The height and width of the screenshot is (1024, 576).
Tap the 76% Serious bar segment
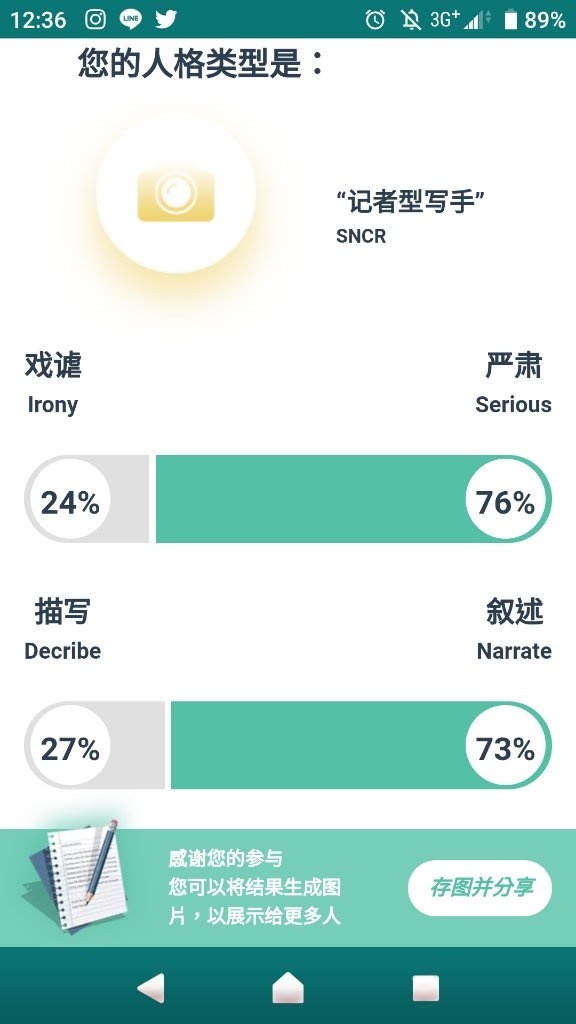pyautogui.click(x=353, y=499)
